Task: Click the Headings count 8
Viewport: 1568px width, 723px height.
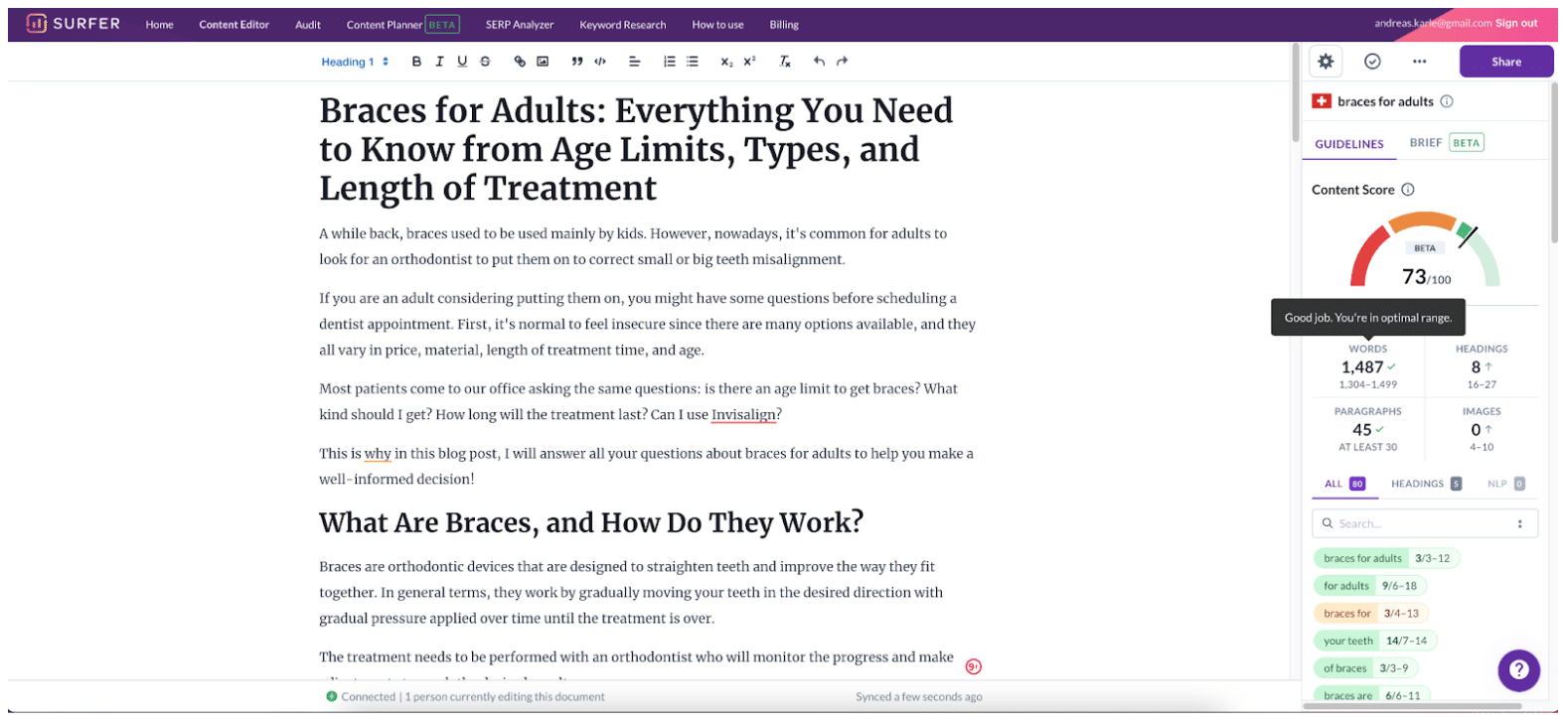Action: tap(1476, 367)
